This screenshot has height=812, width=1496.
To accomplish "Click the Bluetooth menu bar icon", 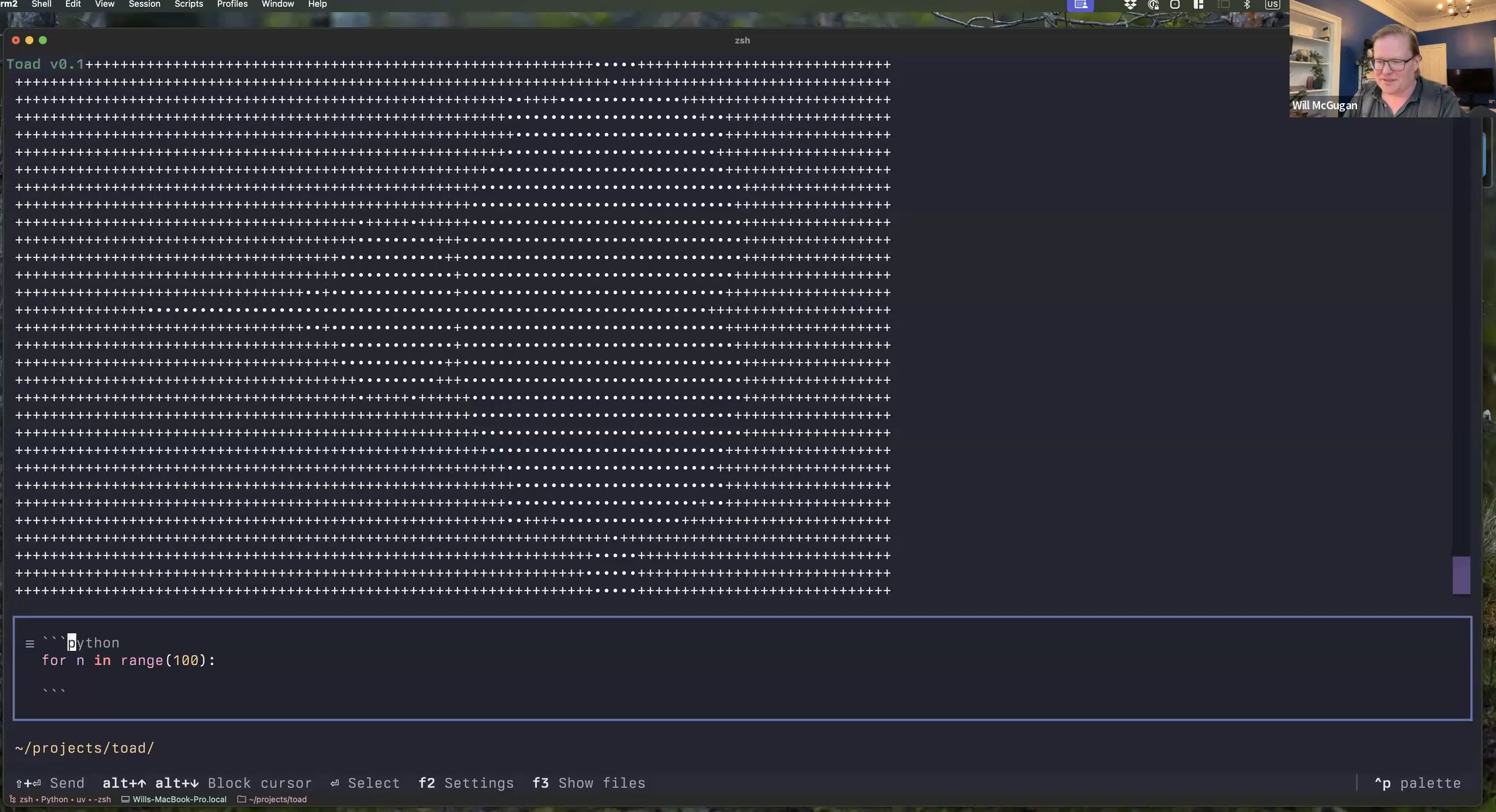I will [1247, 5].
